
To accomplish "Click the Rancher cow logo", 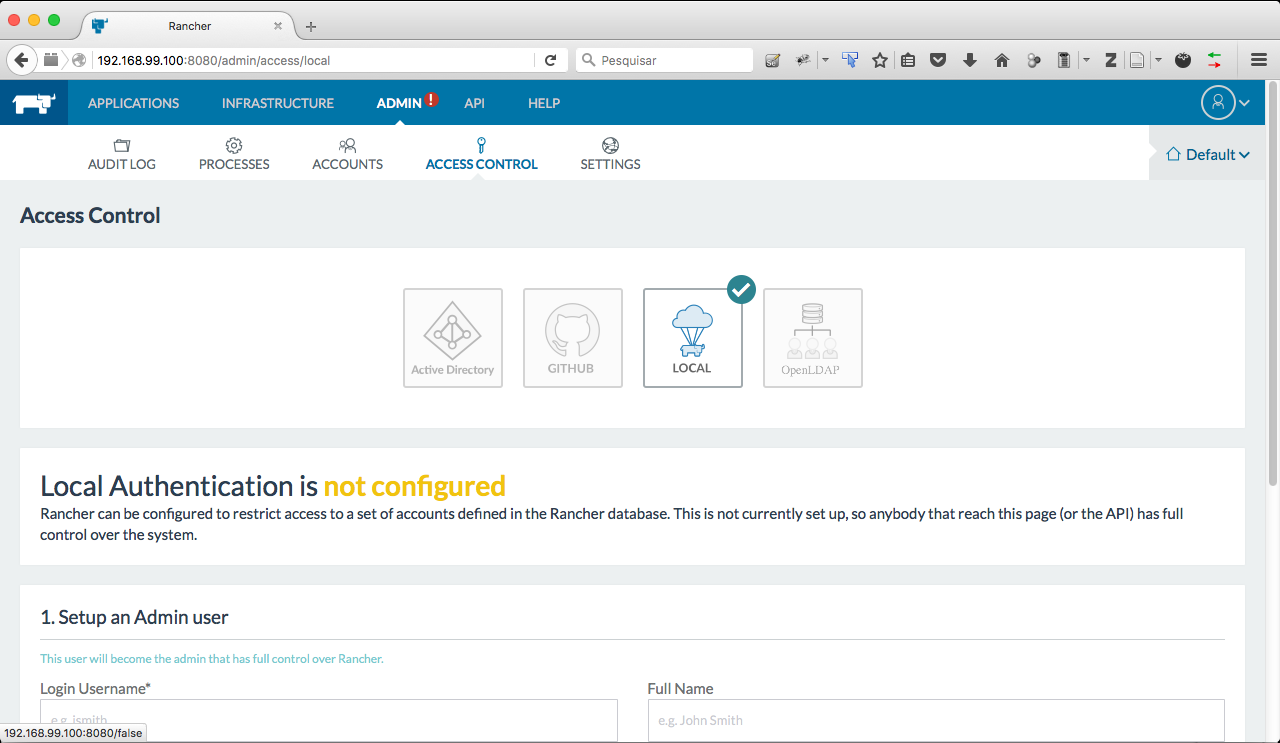I will click(33, 103).
